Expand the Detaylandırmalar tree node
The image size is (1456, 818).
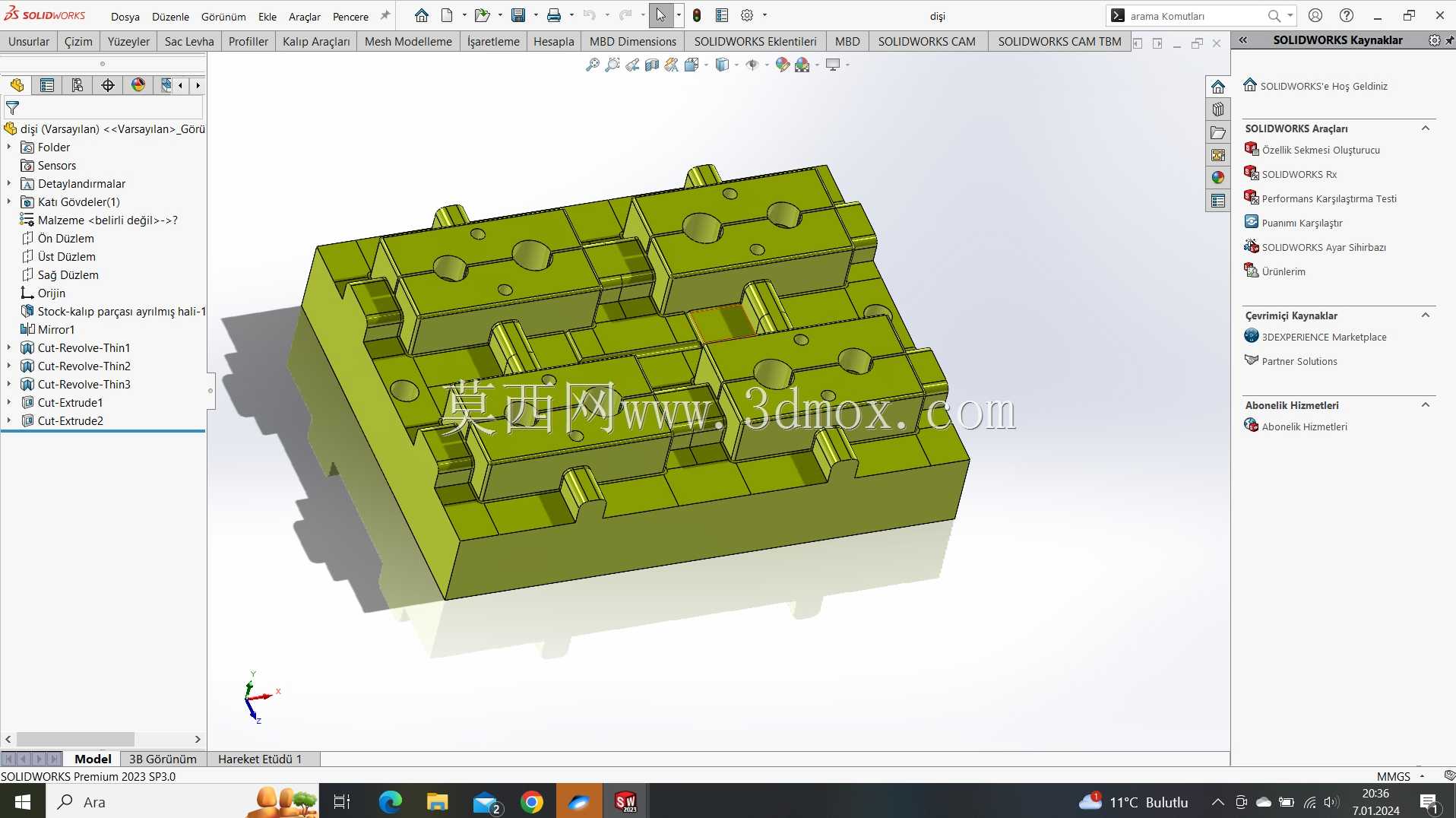click(9, 183)
